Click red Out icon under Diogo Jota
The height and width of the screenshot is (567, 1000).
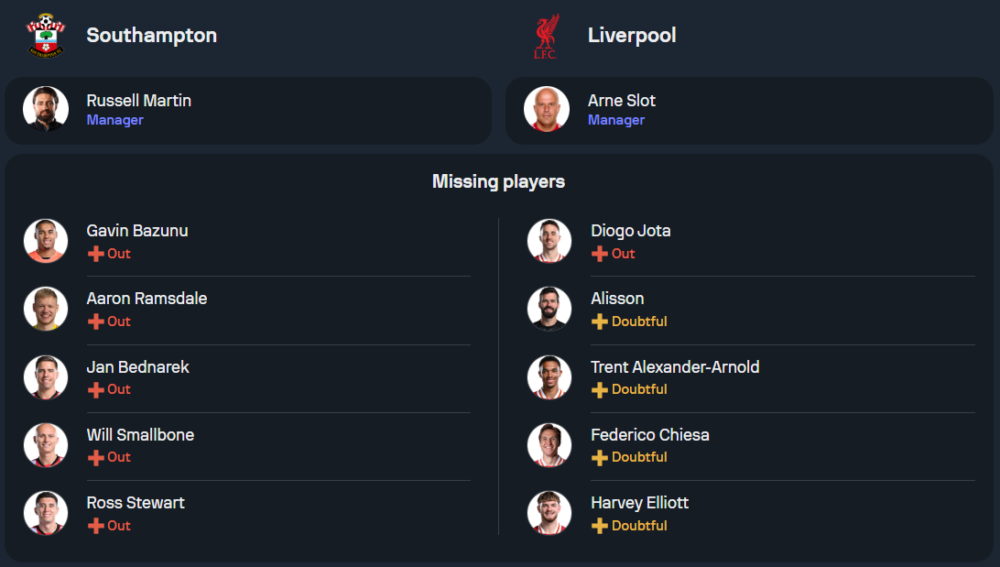[x=599, y=253]
